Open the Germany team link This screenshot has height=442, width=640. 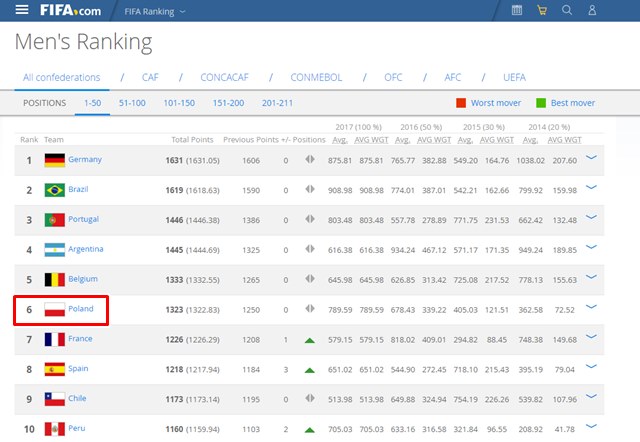tap(85, 159)
